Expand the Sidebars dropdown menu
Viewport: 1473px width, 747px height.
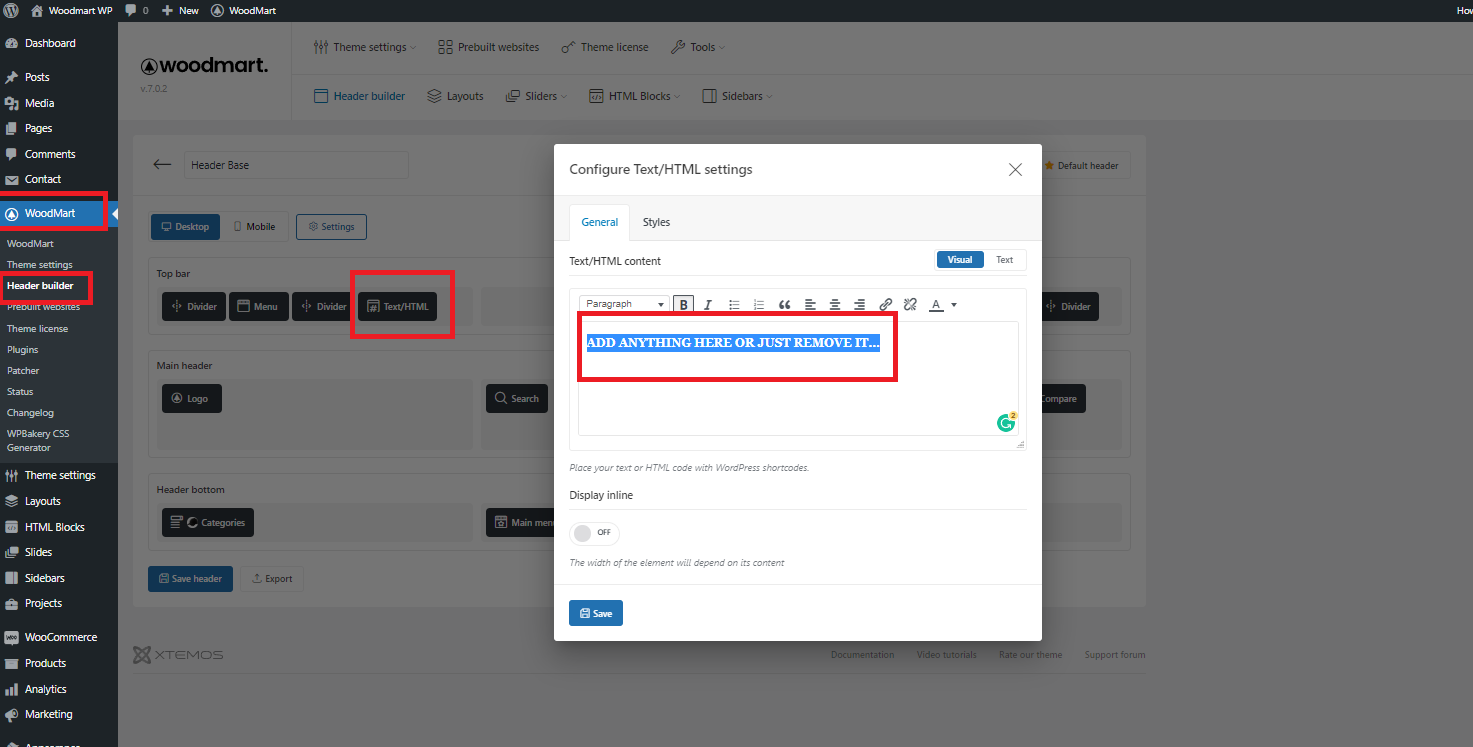click(737, 96)
